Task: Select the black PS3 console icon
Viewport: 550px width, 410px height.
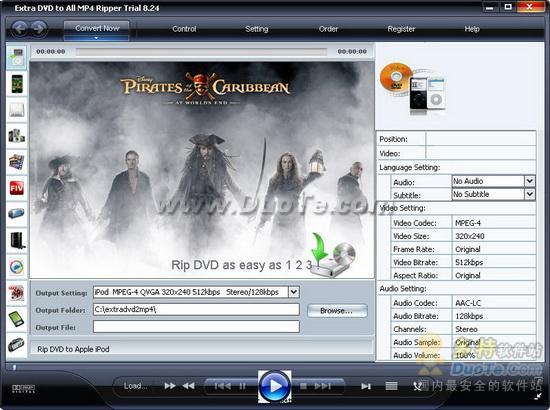Action: pos(17,241)
